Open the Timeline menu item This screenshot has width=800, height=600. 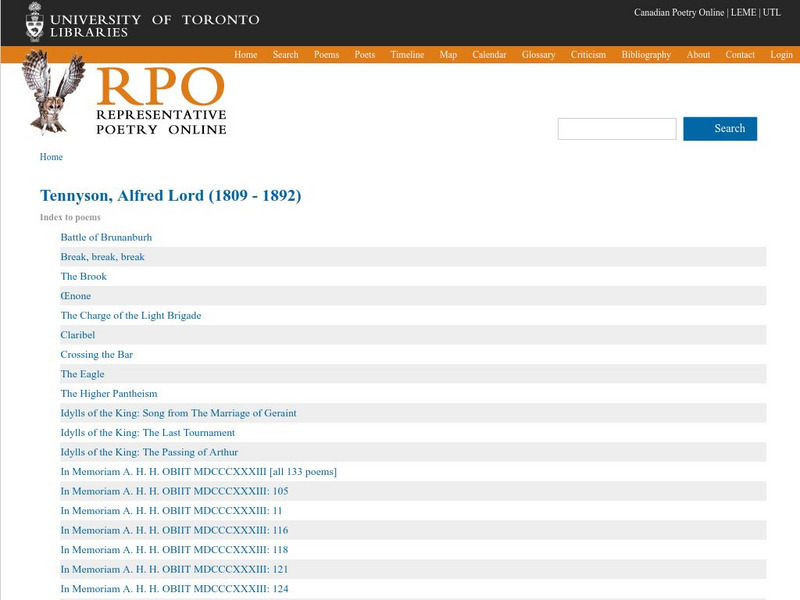407,55
